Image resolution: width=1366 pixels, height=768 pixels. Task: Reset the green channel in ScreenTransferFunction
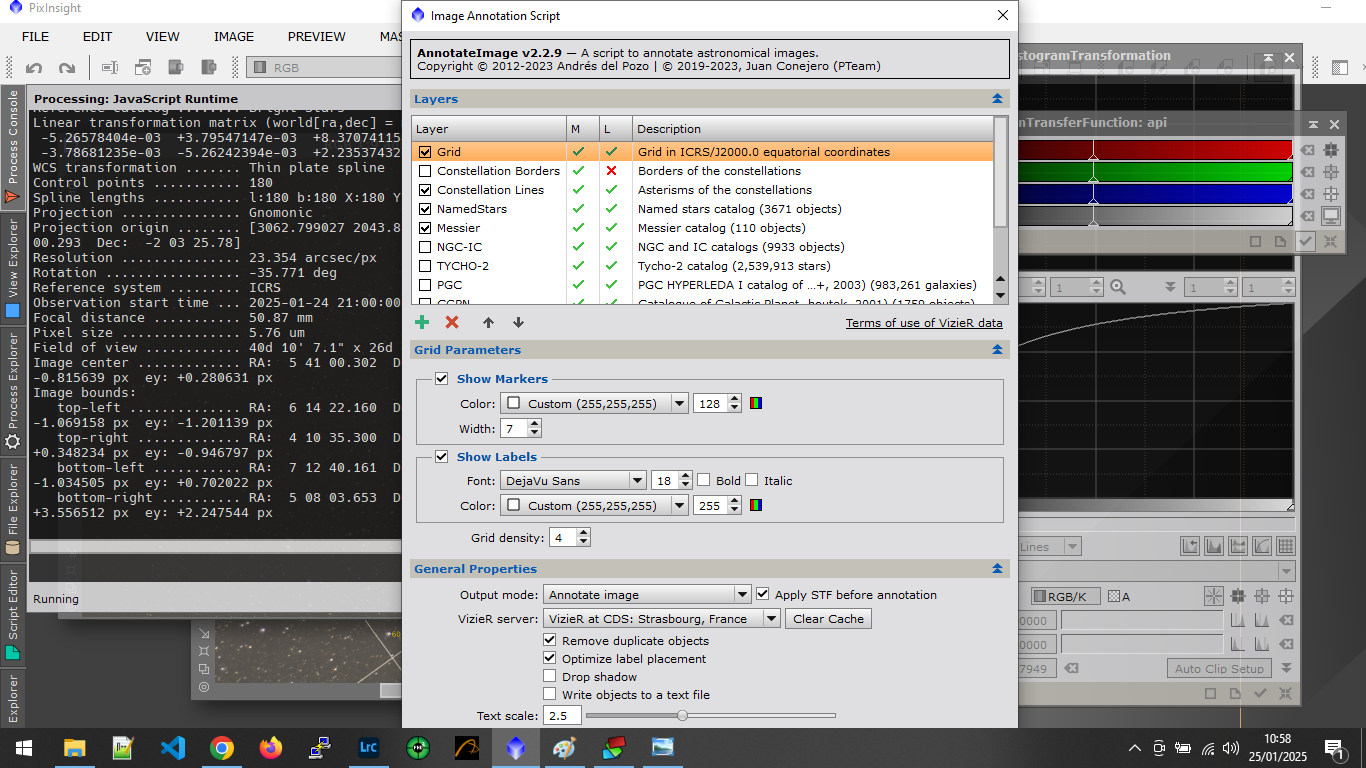[1308, 172]
